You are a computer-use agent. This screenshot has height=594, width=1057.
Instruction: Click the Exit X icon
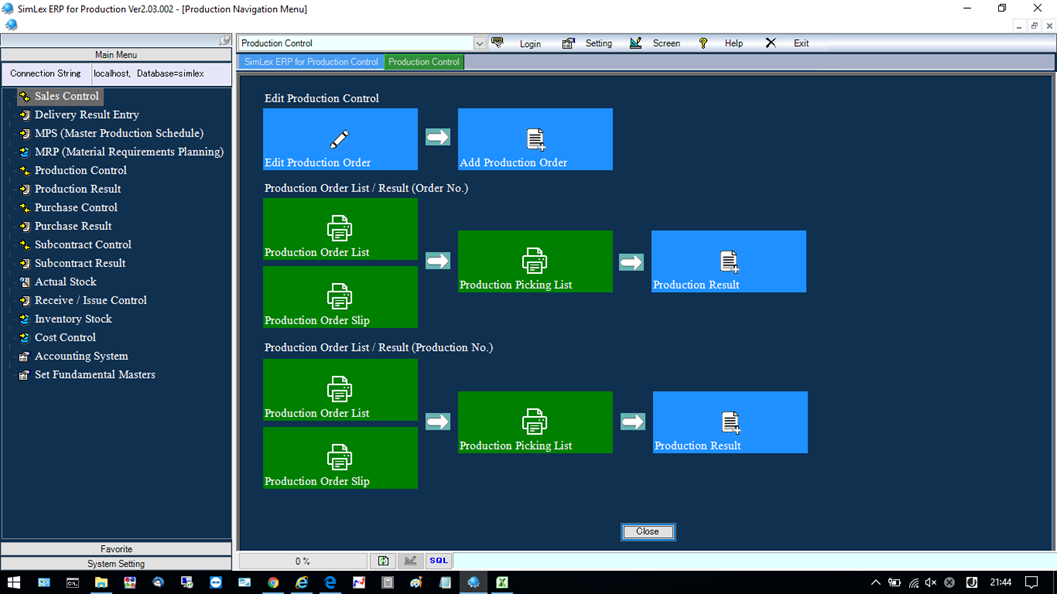pyautogui.click(x=771, y=42)
